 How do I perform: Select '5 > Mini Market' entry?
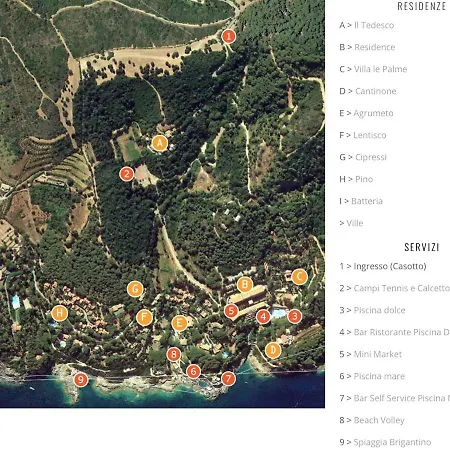click(x=371, y=354)
